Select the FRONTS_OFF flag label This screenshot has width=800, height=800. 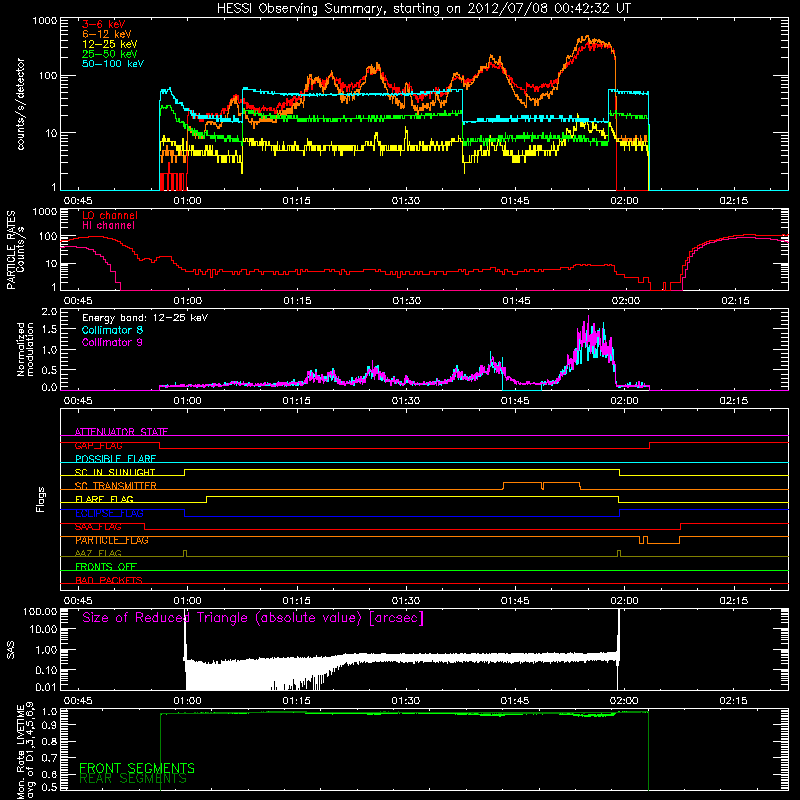106,567
